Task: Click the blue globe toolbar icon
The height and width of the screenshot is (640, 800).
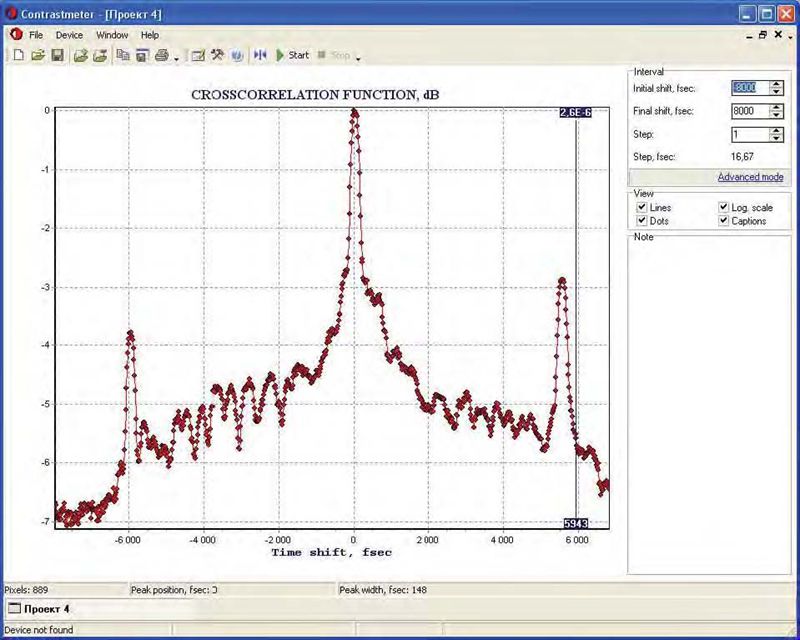Action: tap(236, 55)
